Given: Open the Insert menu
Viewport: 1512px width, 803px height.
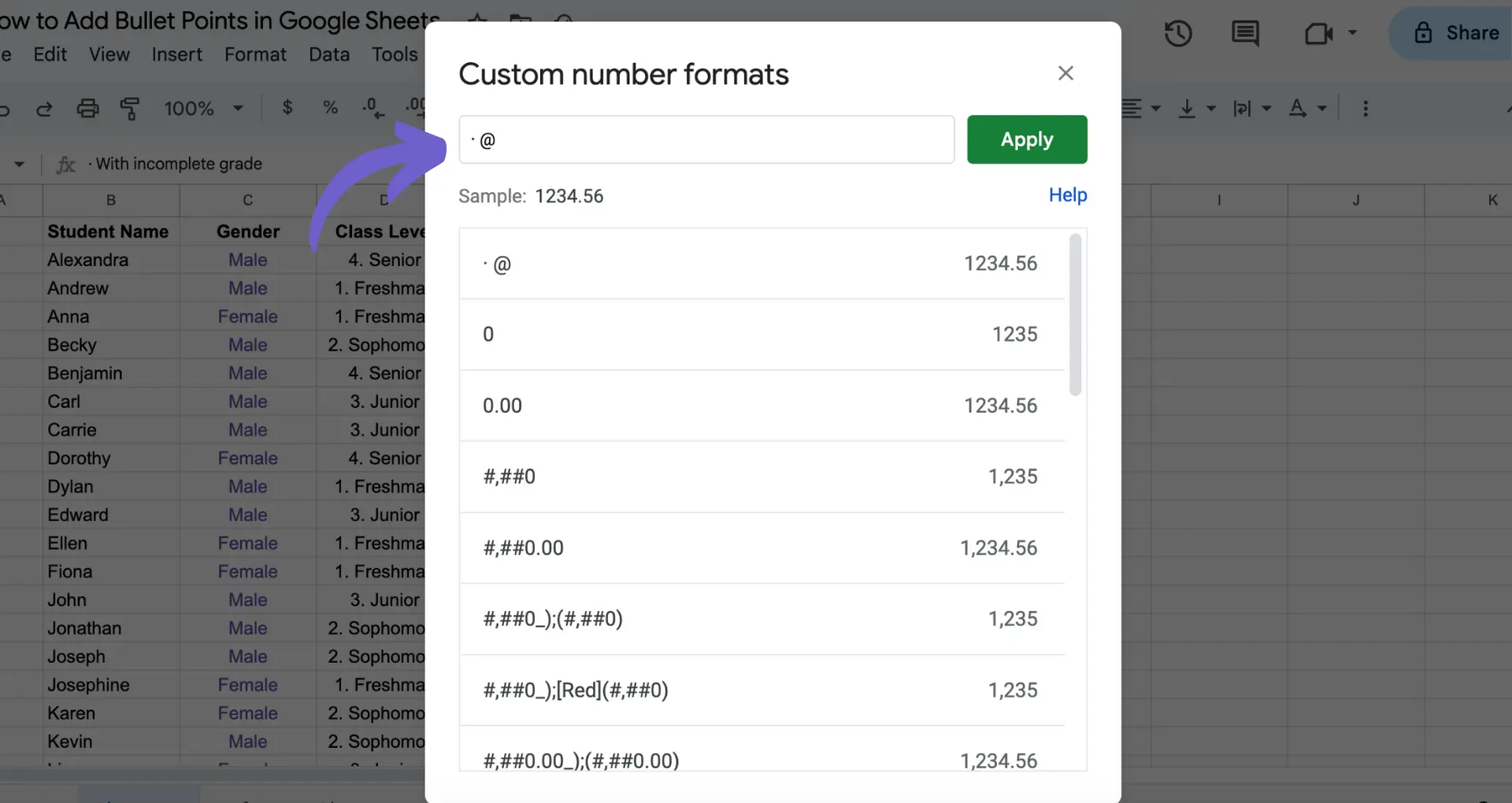Looking at the screenshot, I should point(176,54).
